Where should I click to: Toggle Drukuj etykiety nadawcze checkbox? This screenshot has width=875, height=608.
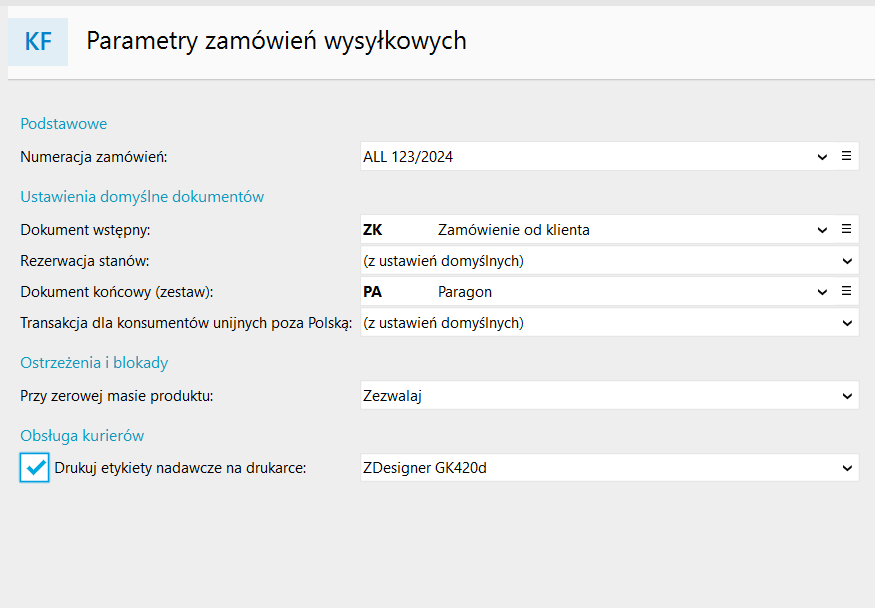(x=35, y=467)
